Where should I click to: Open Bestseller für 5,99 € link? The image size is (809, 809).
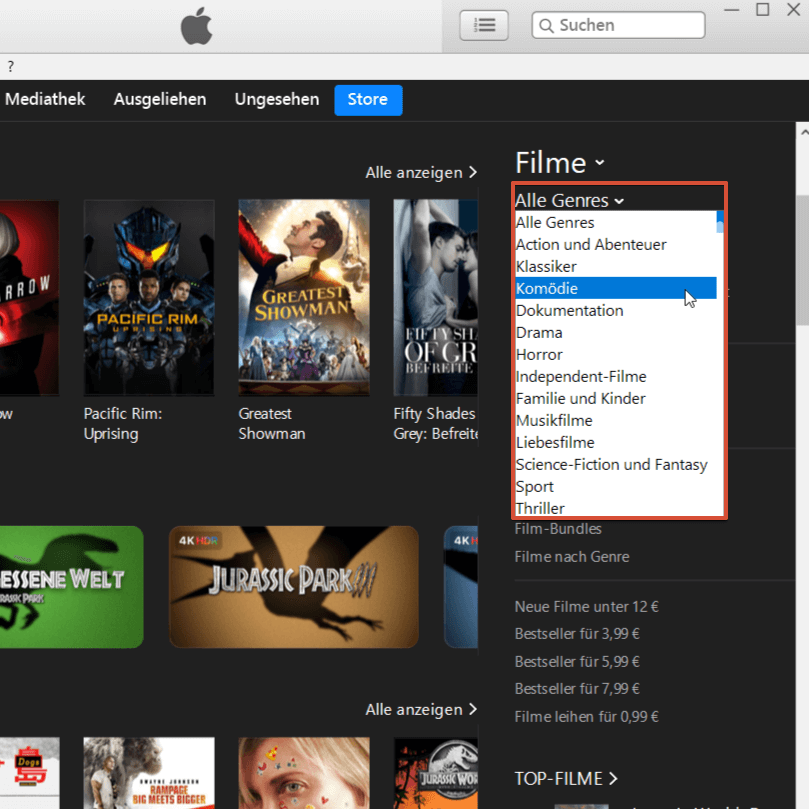tap(577, 661)
